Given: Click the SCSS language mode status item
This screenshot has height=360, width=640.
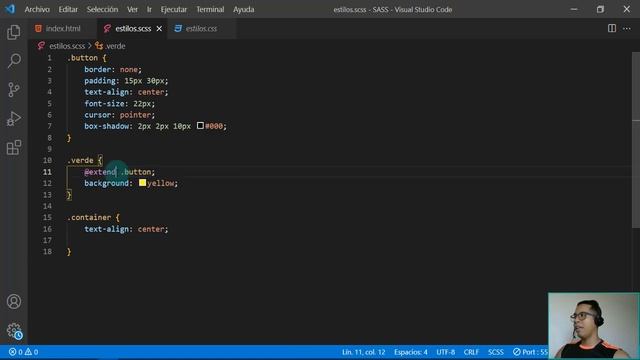Looking at the screenshot, I should click(496, 352).
